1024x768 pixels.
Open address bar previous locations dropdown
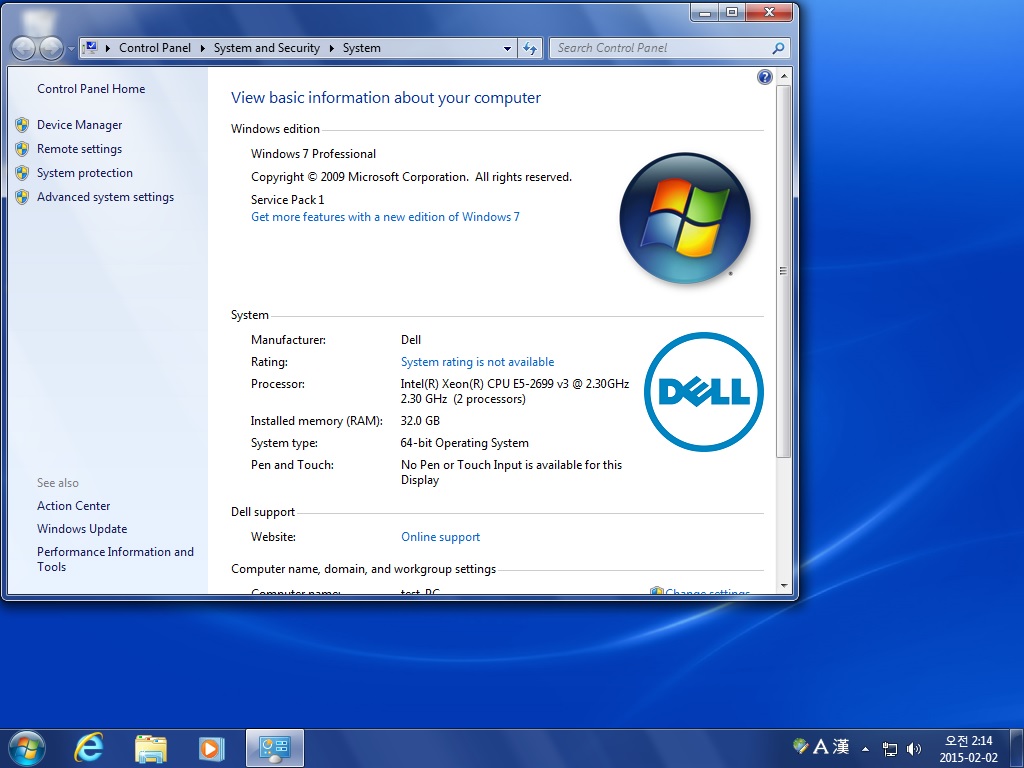coord(507,48)
